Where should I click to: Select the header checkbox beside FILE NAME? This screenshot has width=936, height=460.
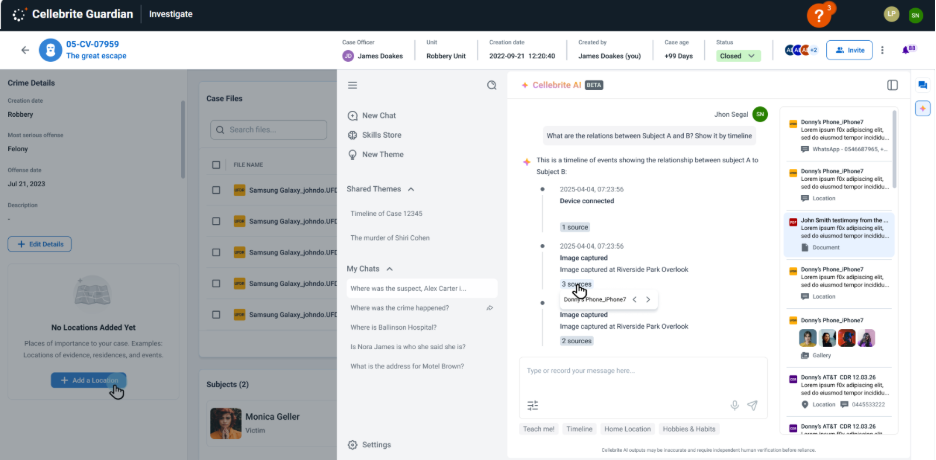pos(216,165)
